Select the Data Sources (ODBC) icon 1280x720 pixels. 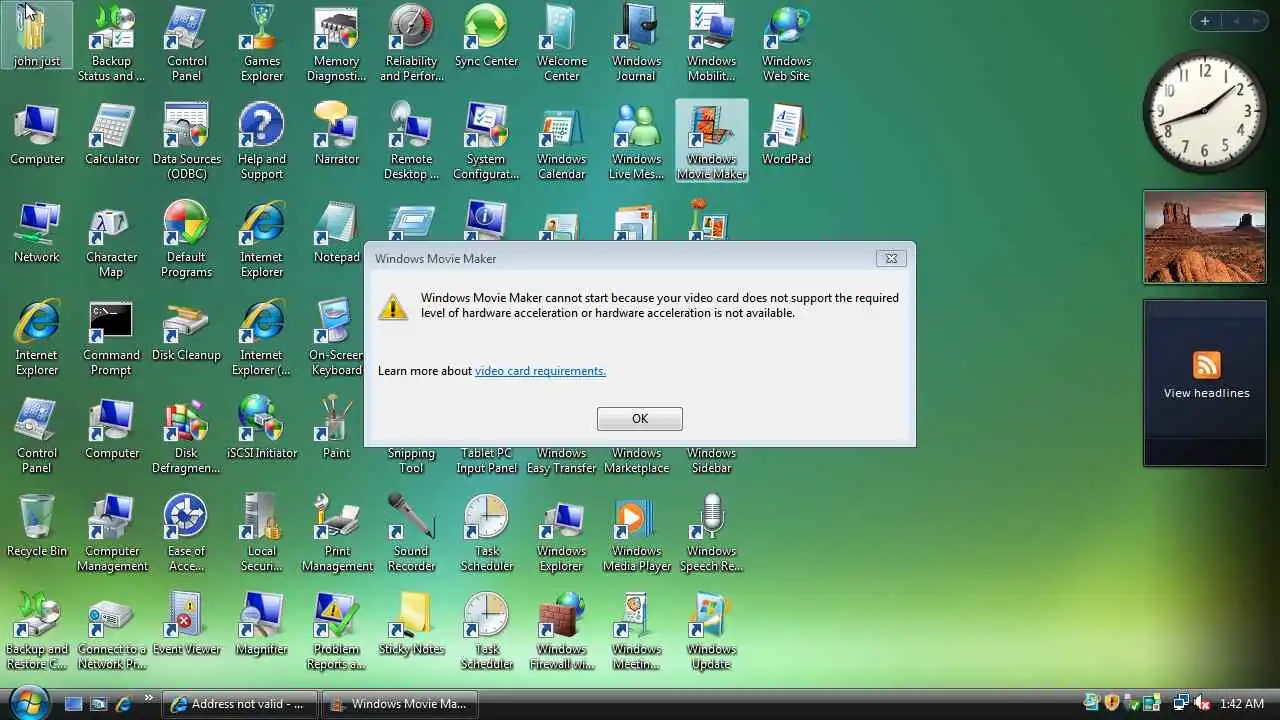pyautogui.click(x=187, y=141)
